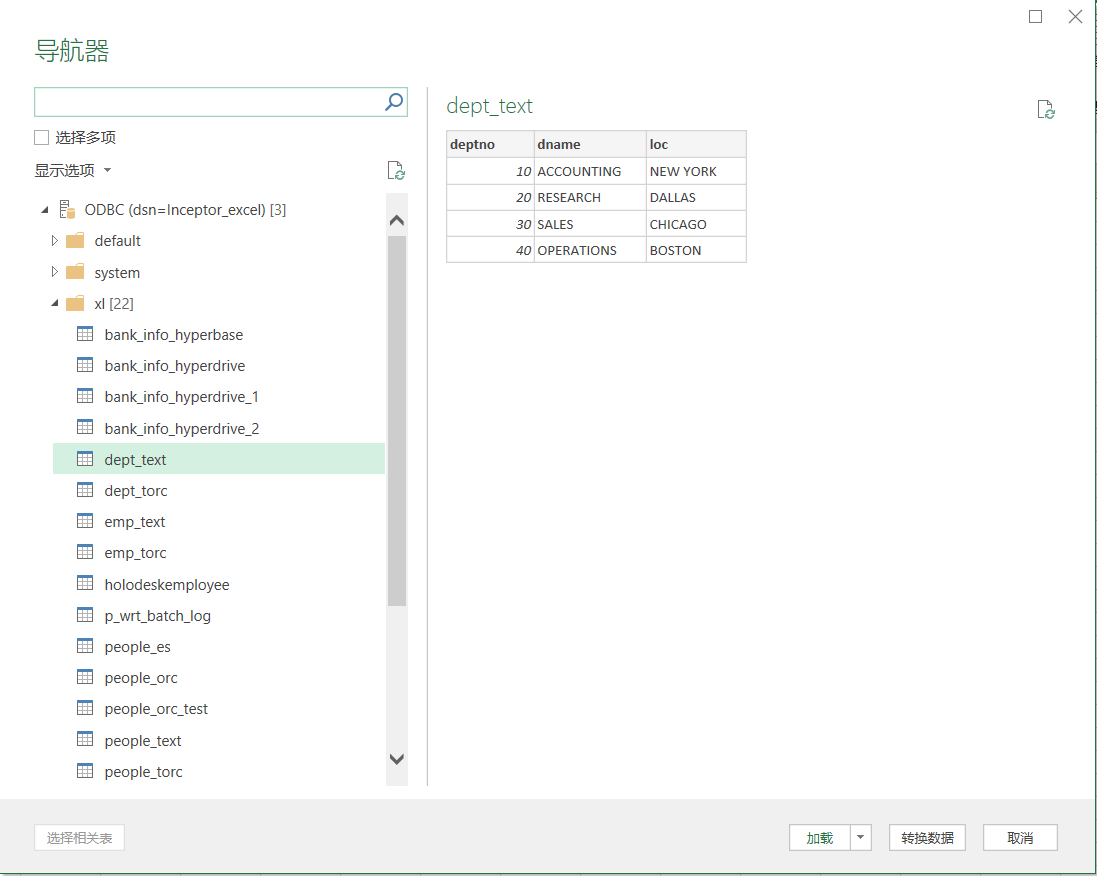The width and height of the screenshot is (1097, 876).
Task: Click the refresh icon above the tree
Action: click(396, 171)
